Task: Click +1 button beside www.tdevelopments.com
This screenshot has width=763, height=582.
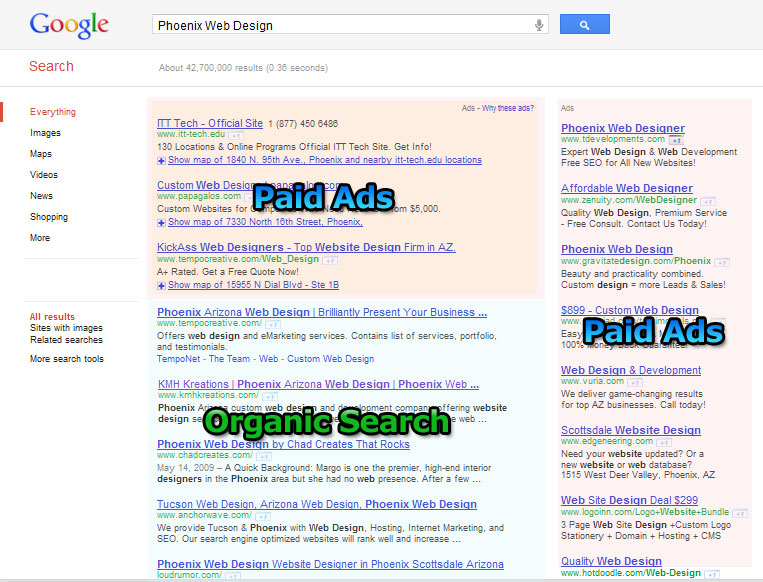Action: [x=676, y=140]
